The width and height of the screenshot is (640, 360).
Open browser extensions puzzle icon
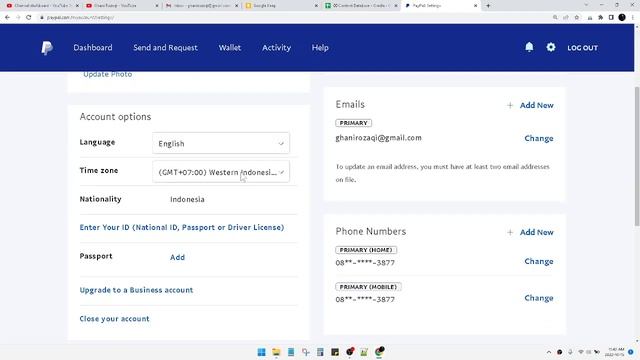(x=600, y=18)
